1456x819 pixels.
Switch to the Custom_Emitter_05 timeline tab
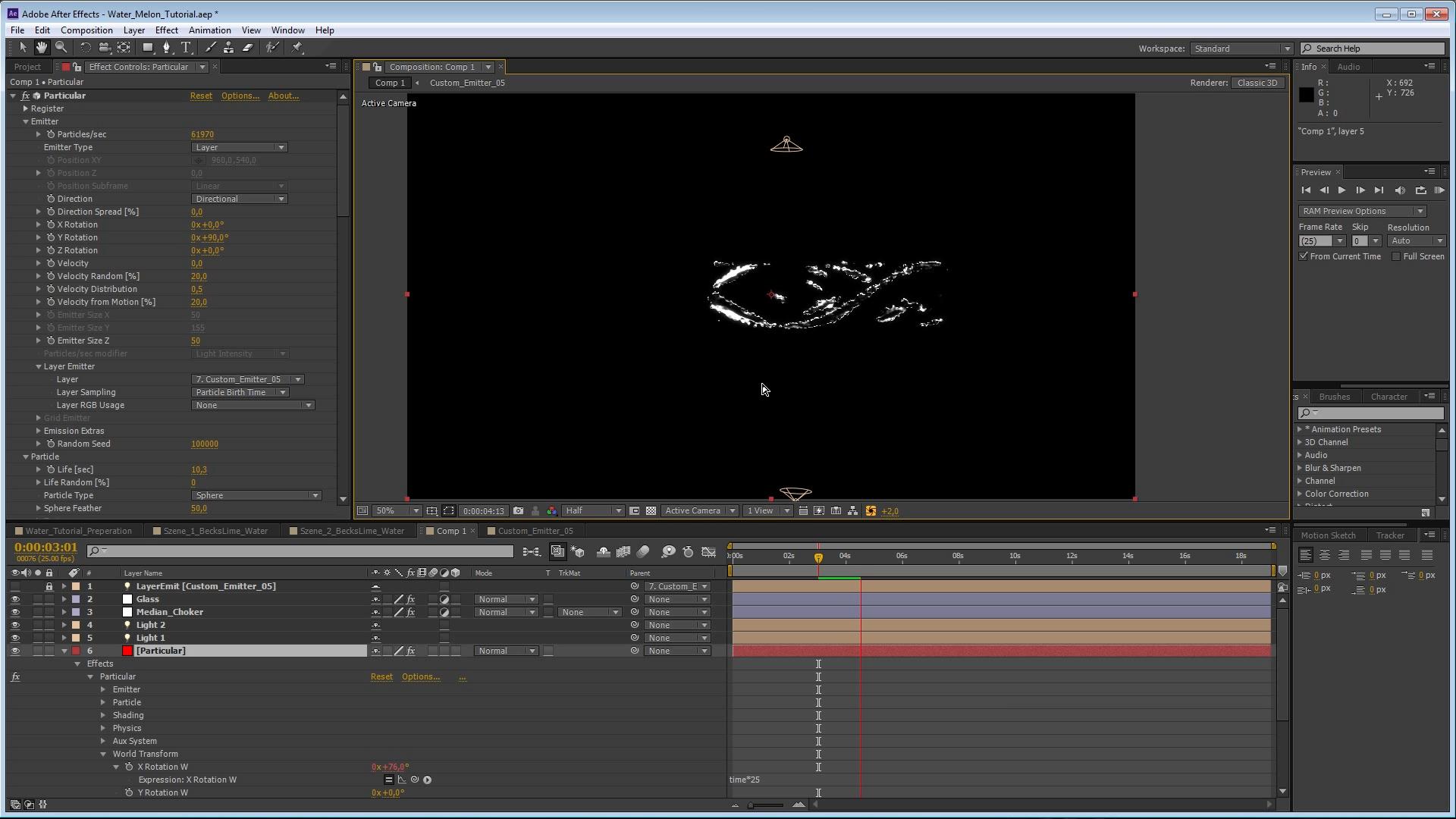pos(535,531)
